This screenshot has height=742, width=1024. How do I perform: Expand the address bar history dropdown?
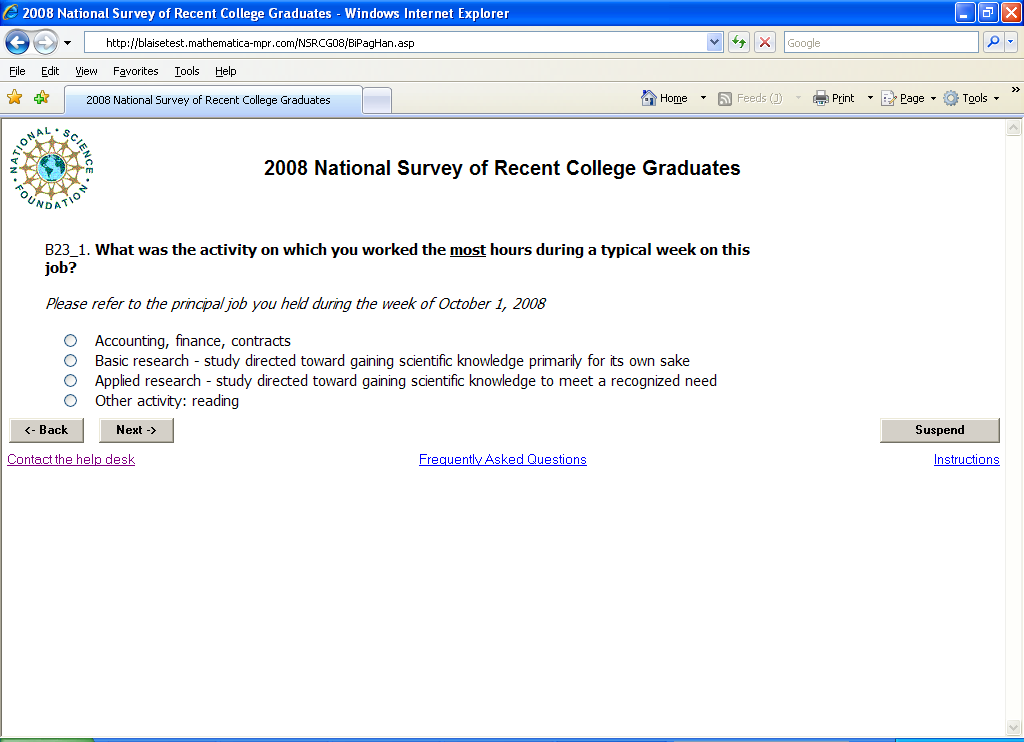[714, 43]
